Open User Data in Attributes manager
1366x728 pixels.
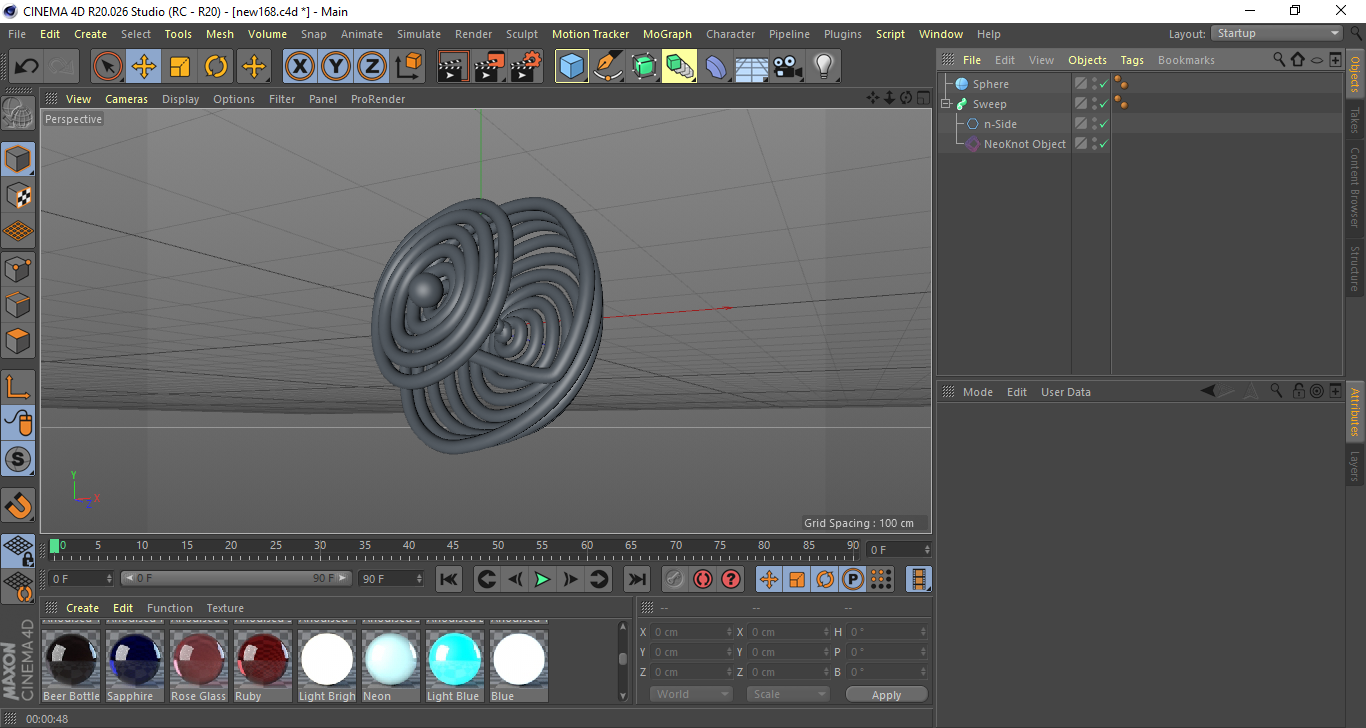1066,392
